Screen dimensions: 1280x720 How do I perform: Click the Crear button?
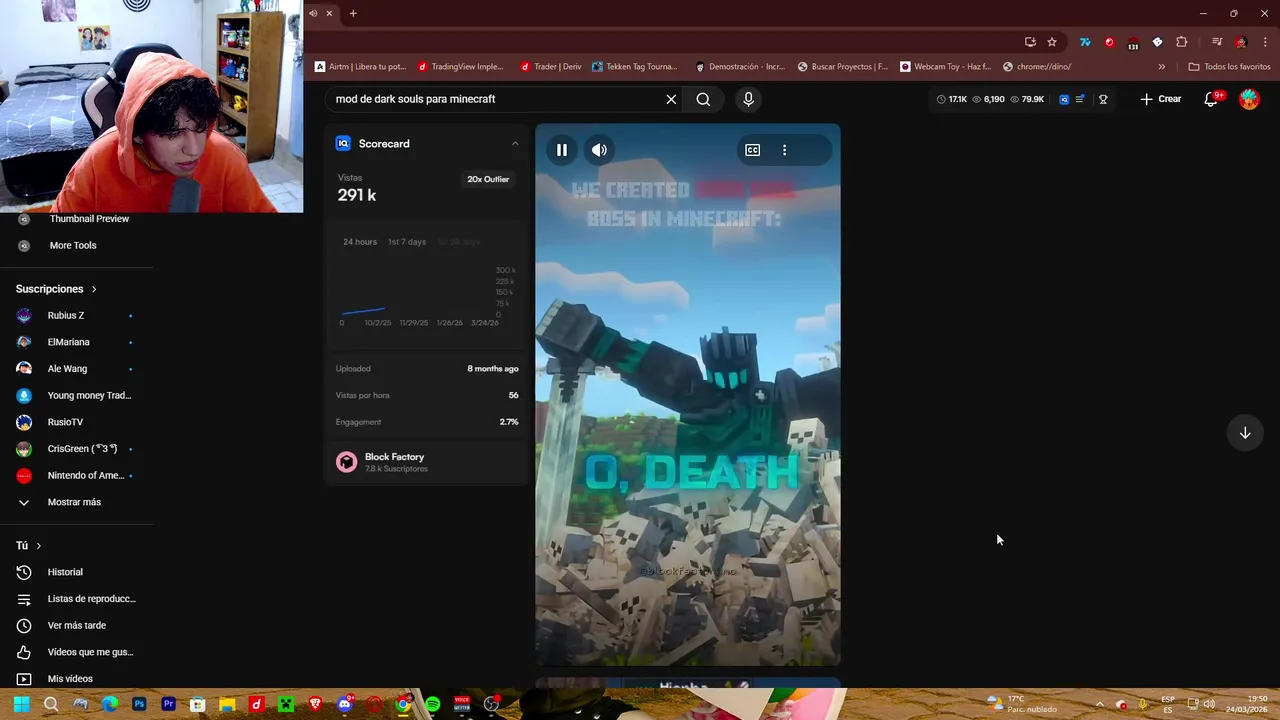pyautogui.click(x=1160, y=99)
